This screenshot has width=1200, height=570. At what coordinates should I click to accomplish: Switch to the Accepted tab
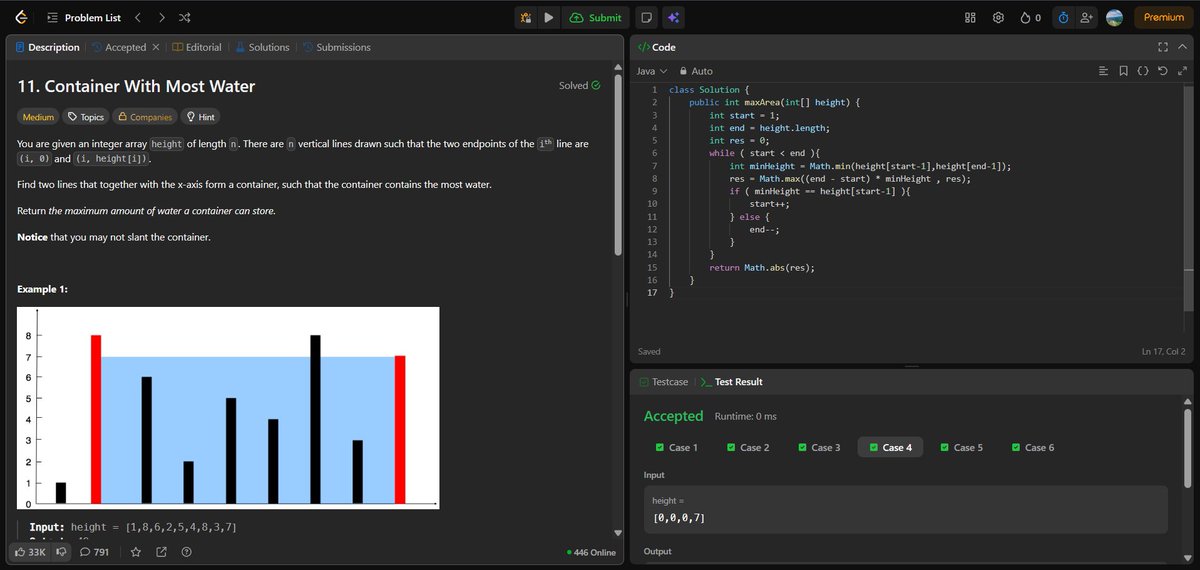[118, 47]
